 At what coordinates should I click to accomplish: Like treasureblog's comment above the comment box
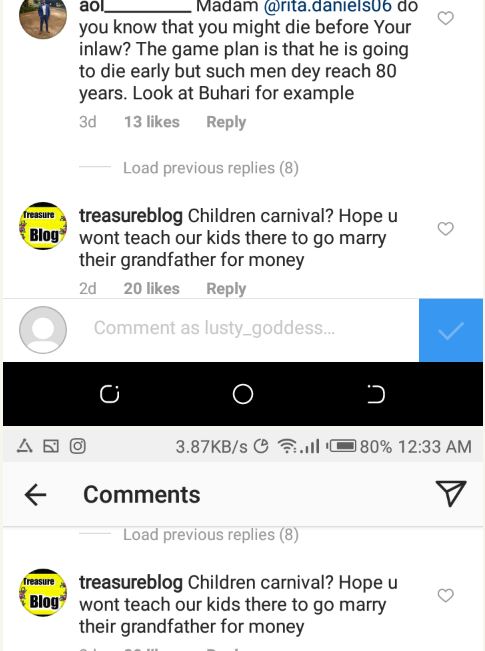coord(446,229)
